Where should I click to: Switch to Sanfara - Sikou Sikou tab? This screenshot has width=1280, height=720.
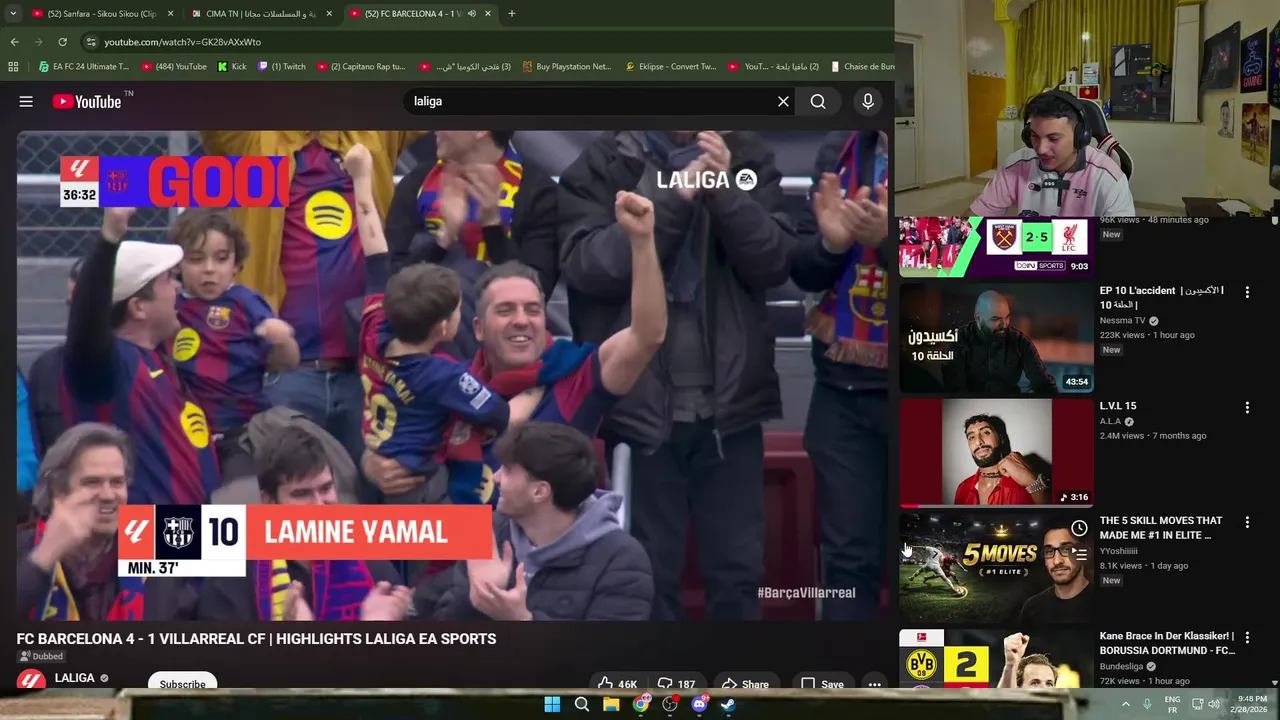(100, 14)
